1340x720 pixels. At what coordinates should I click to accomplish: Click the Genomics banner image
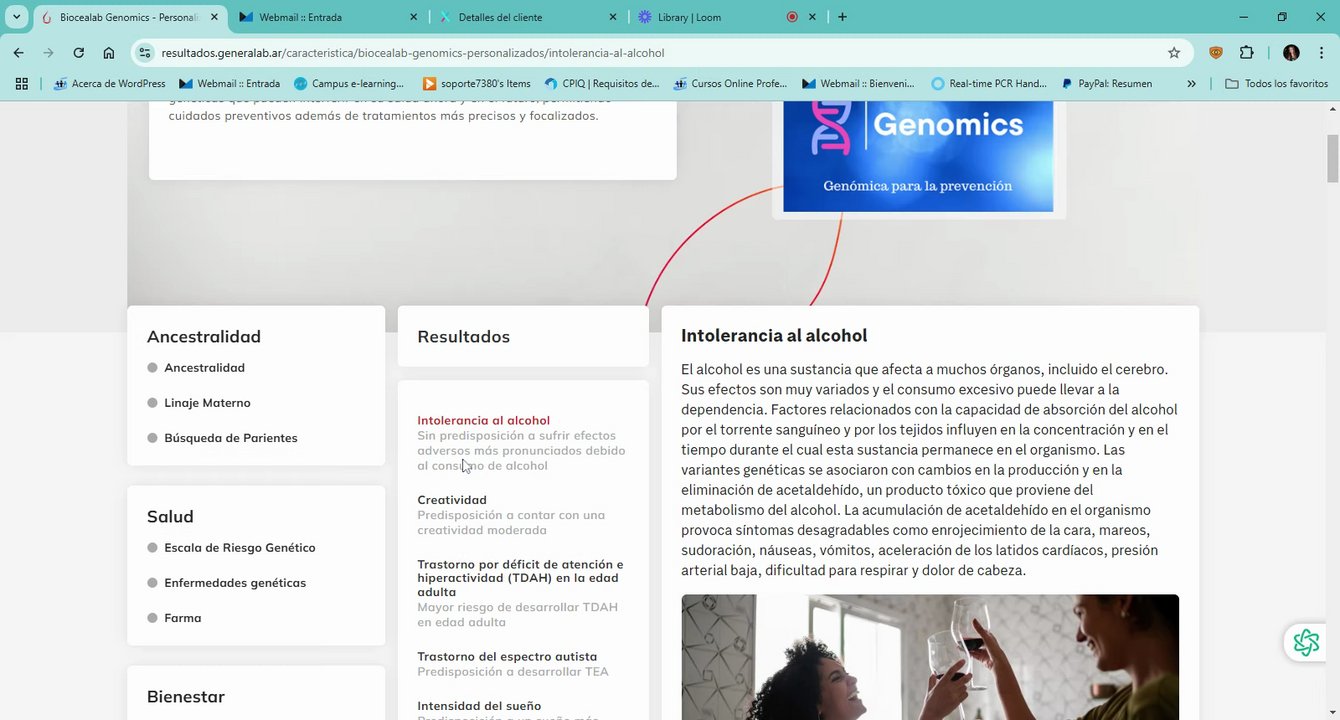click(x=918, y=156)
